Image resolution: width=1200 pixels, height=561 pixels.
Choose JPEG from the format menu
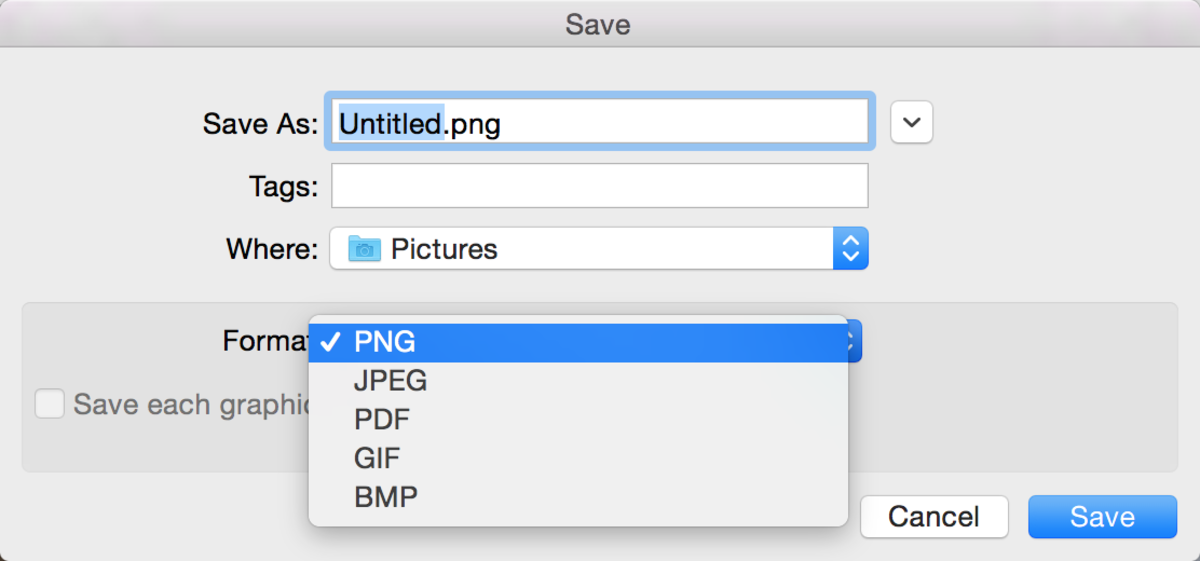390,381
